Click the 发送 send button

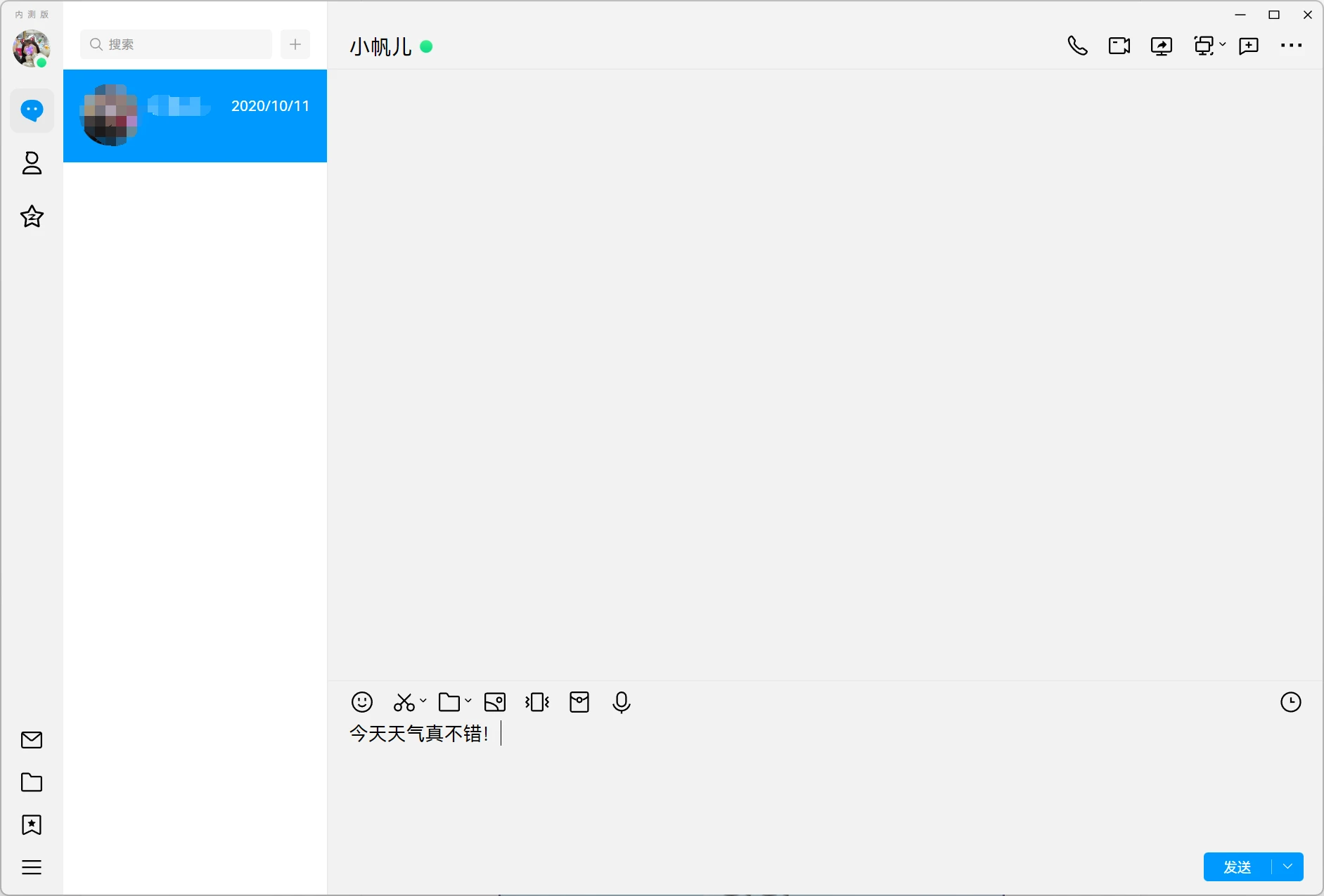click(x=1238, y=866)
